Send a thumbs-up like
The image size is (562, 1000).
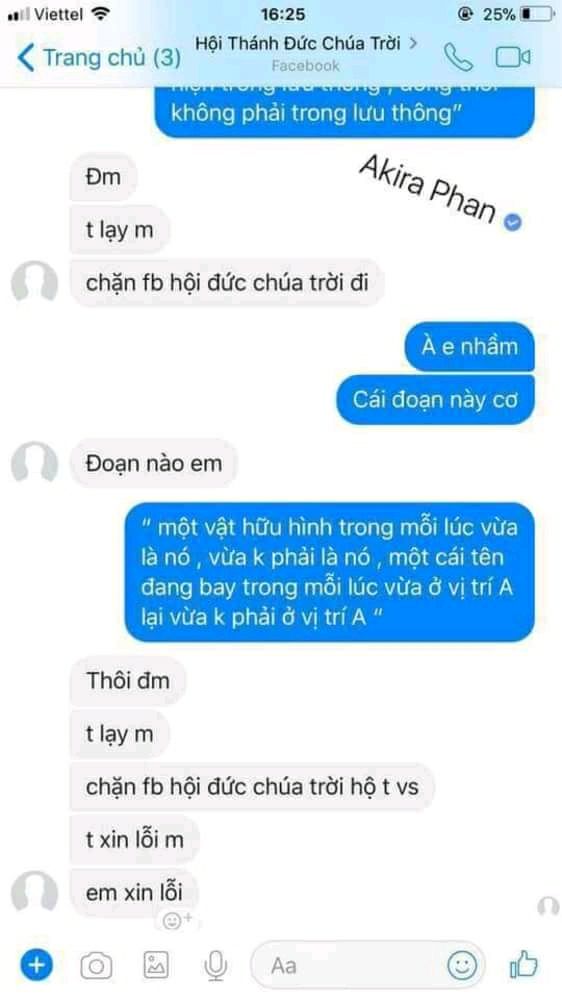click(524, 964)
